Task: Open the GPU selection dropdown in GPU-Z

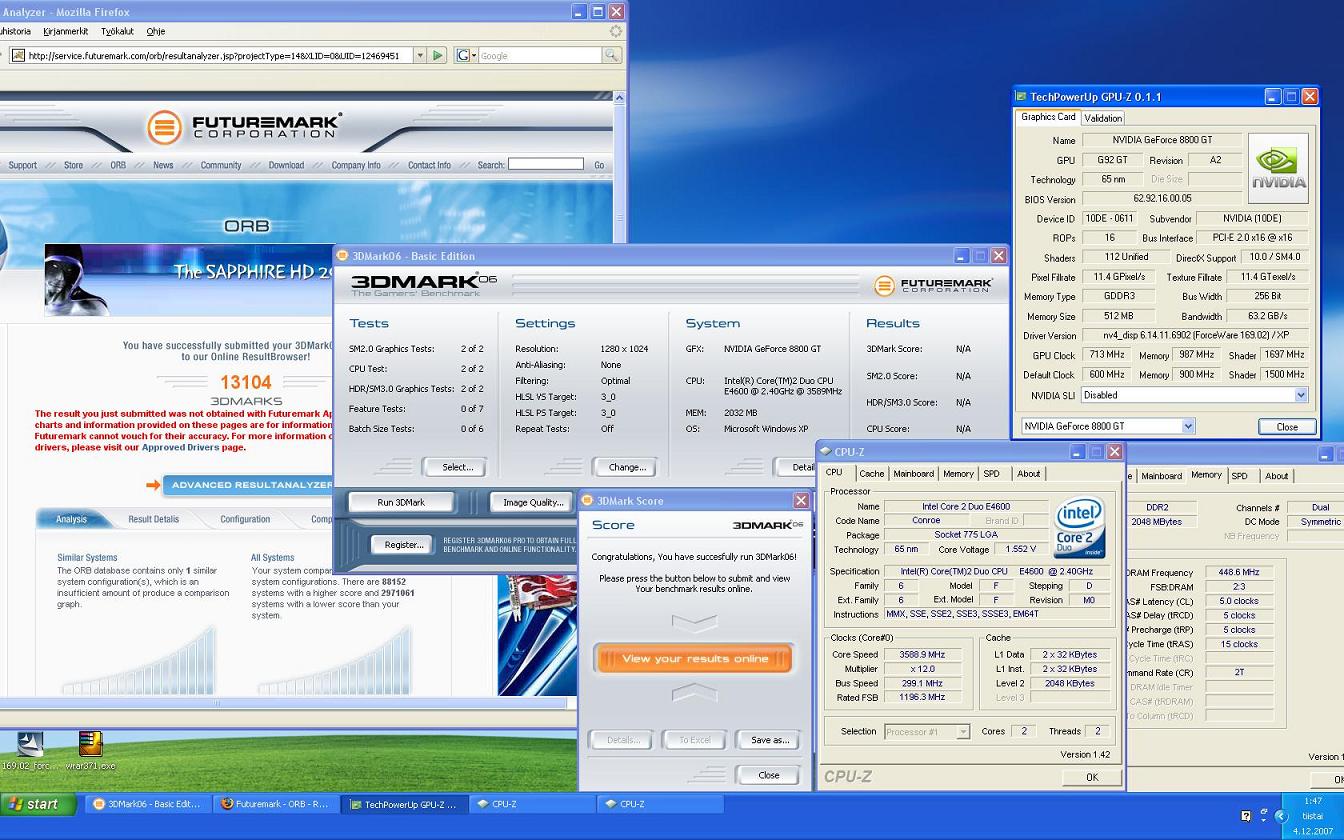Action: click(1188, 426)
